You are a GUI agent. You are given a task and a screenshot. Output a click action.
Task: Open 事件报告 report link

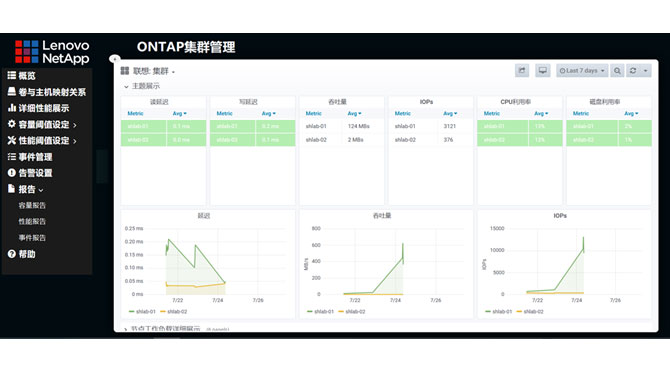click(32, 238)
